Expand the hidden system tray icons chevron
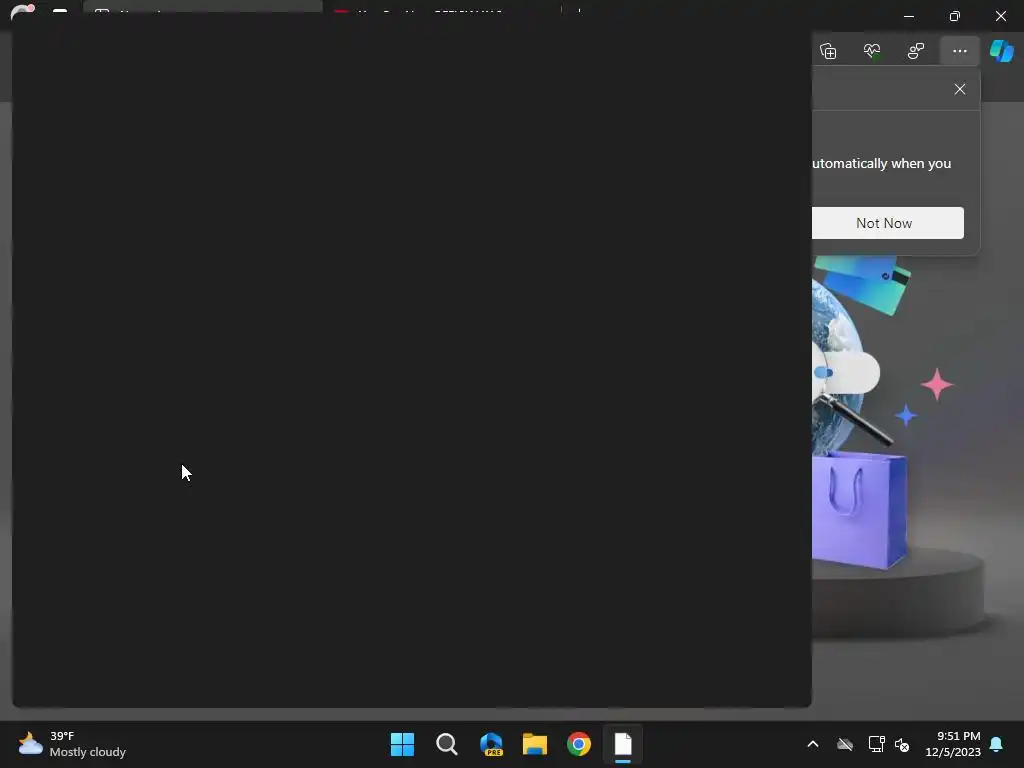1024x768 pixels. [x=813, y=744]
